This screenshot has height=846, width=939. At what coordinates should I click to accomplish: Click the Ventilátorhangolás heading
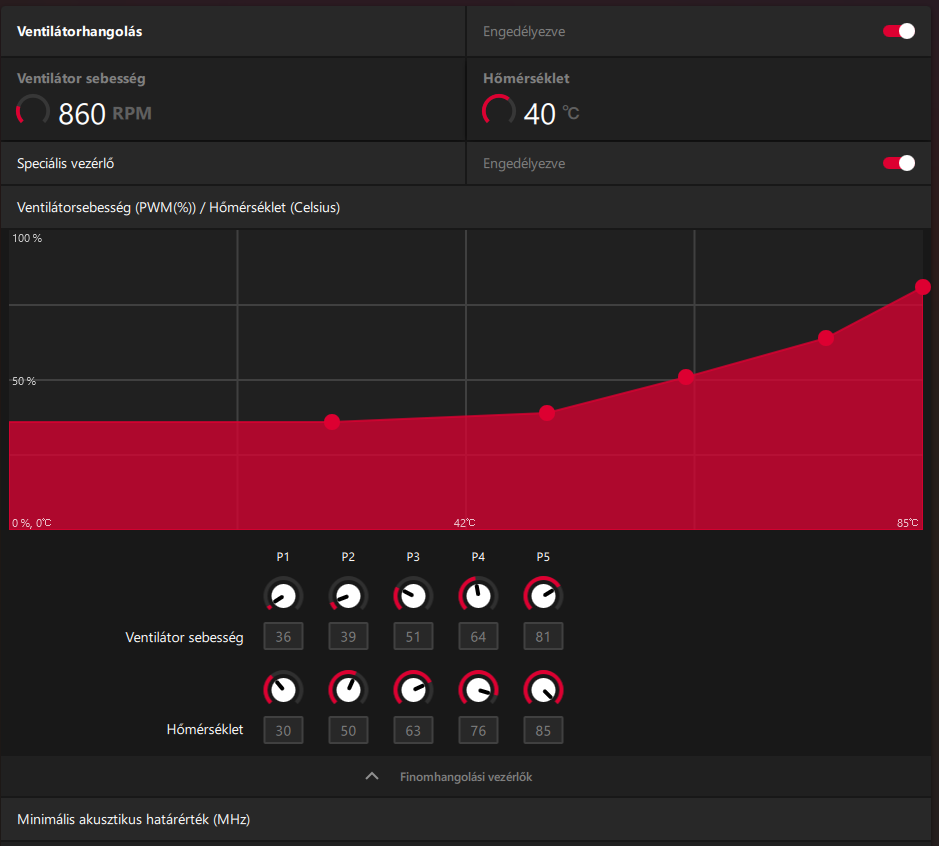pyautogui.click(x=80, y=32)
